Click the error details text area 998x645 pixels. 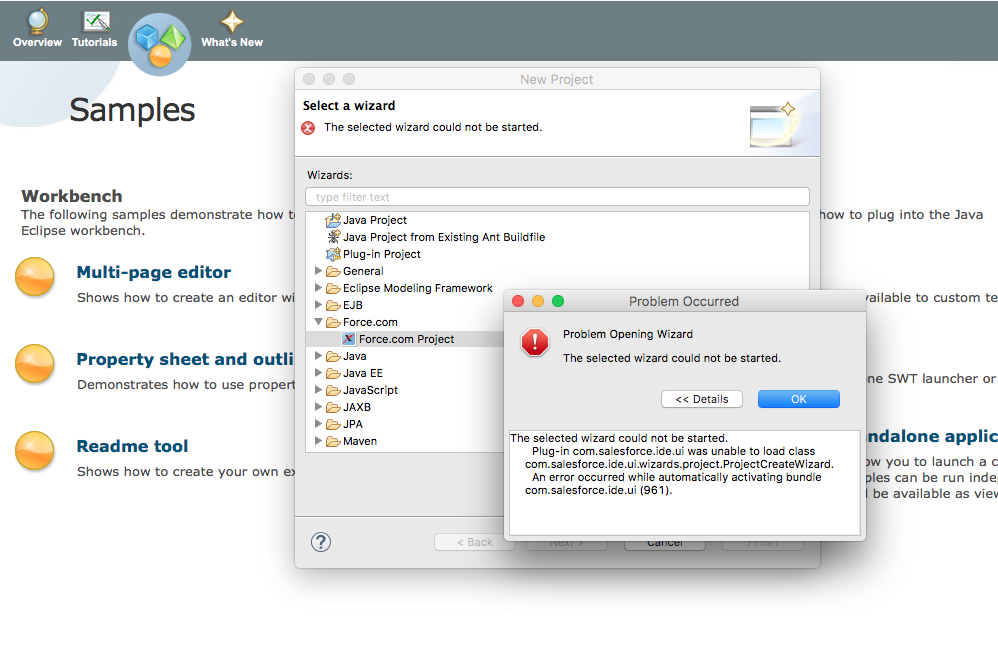click(685, 483)
